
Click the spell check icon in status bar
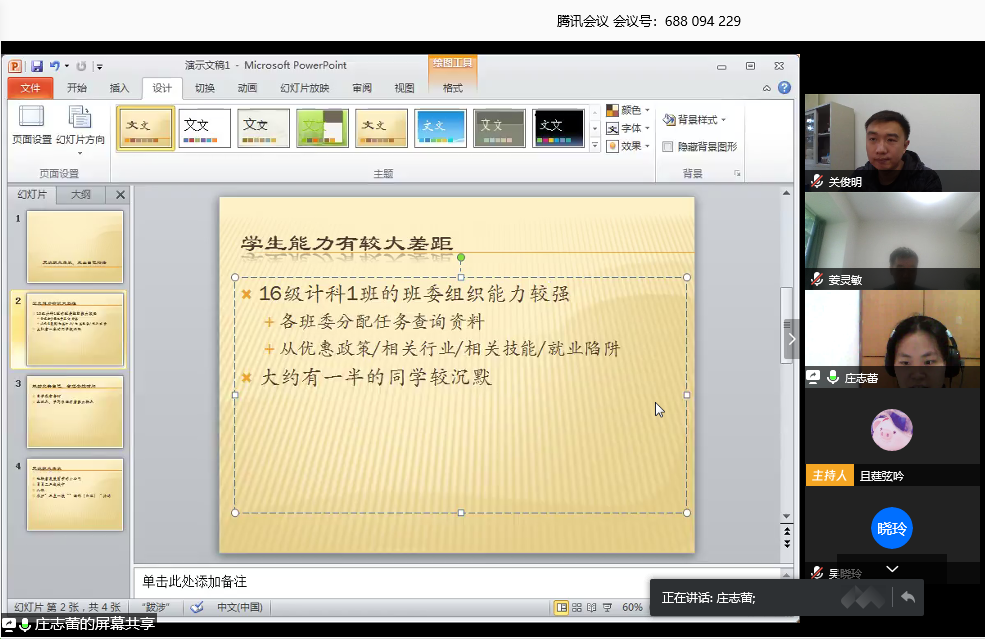click(x=197, y=607)
